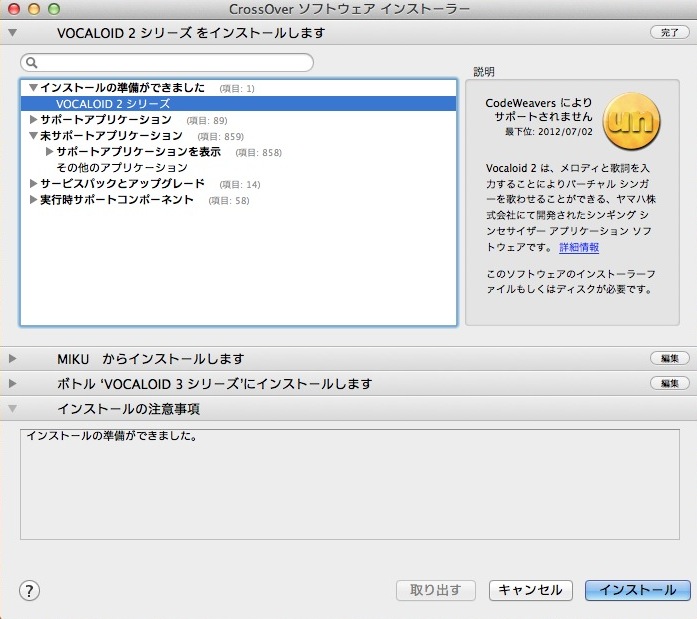Viewport: 697px width, 619px height.
Task: Click the '説明' heading label
Action: (484, 72)
